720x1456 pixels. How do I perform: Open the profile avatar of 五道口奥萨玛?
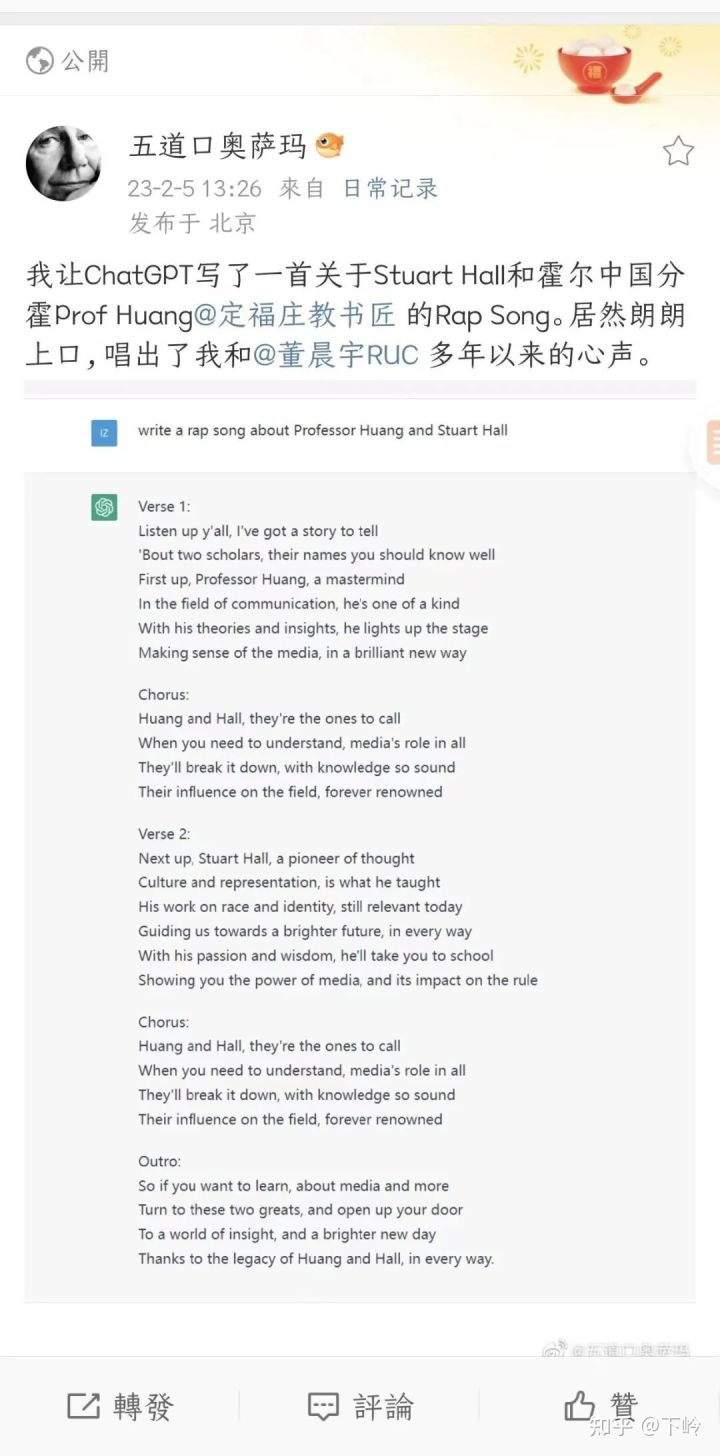coord(63,163)
